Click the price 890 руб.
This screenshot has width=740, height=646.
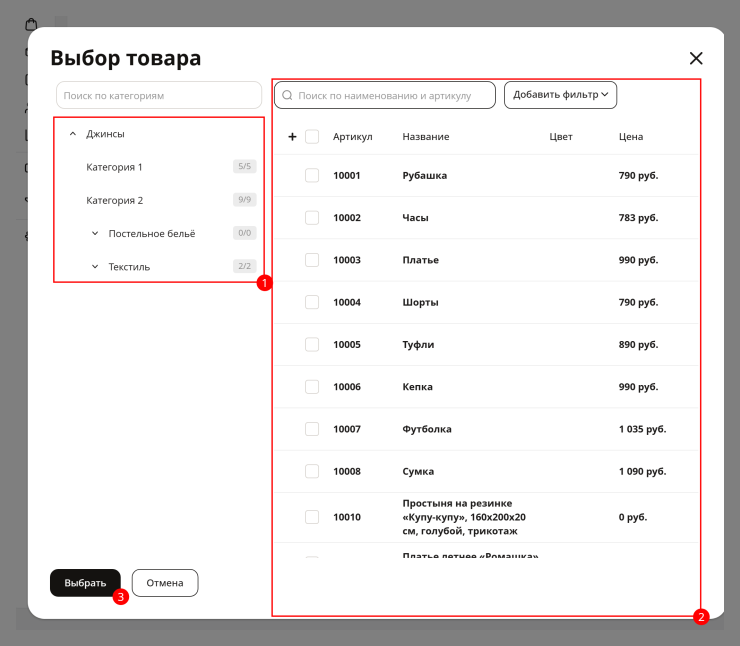pos(639,344)
